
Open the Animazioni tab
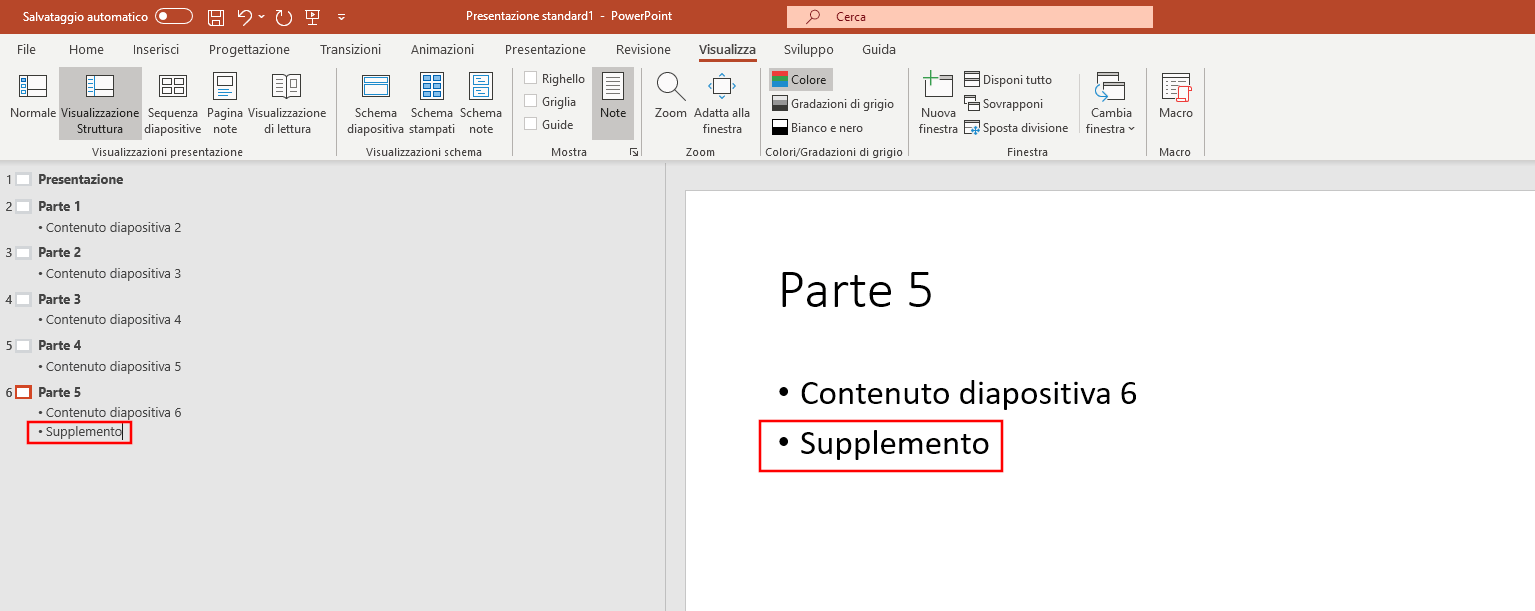click(x=442, y=49)
